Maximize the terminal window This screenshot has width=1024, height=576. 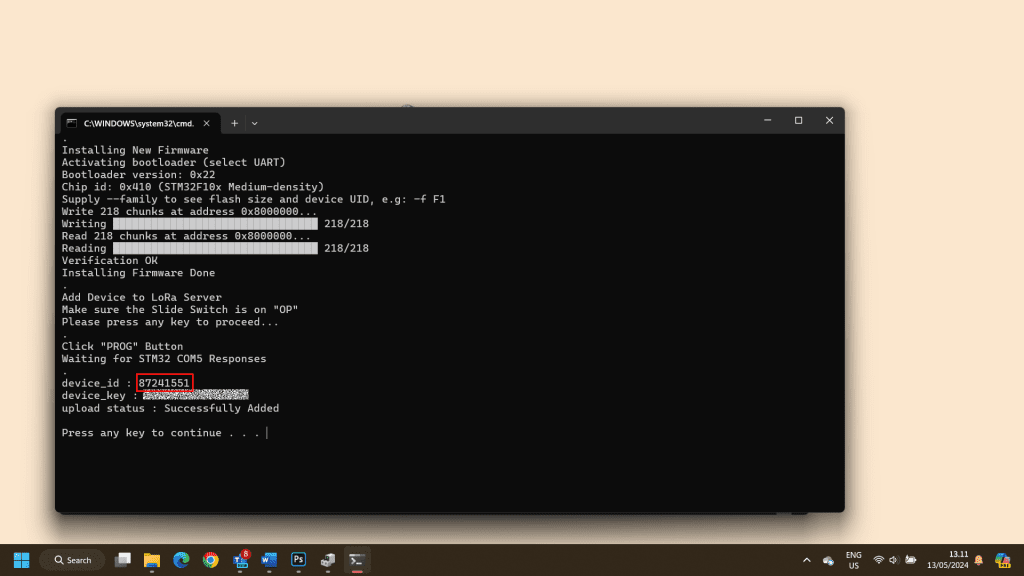point(798,120)
